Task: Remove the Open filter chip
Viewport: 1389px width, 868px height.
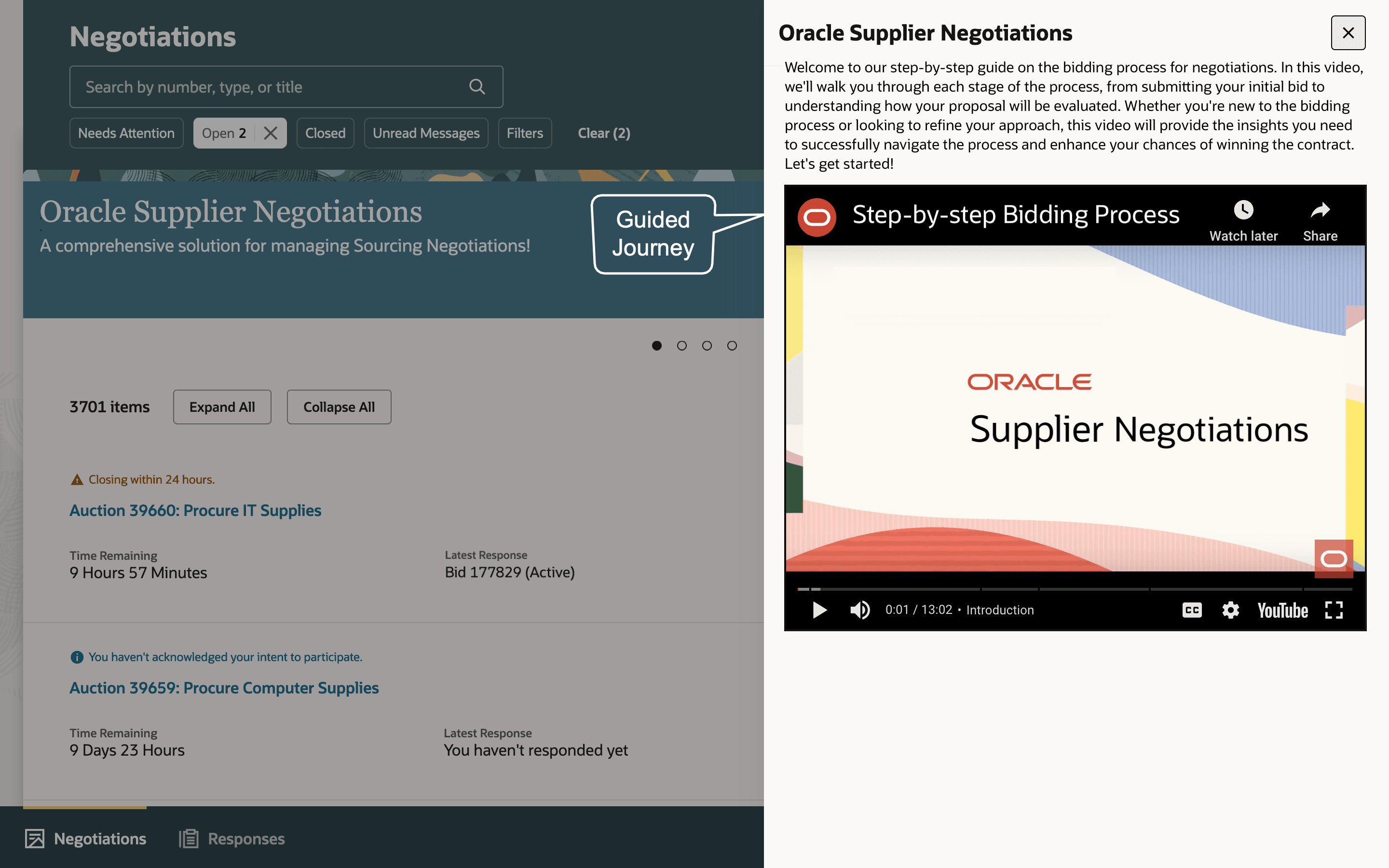Action: point(271,133)
